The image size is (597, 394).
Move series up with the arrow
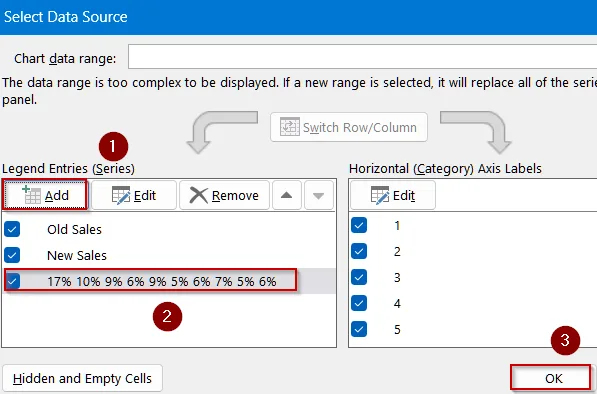(287, 195)
